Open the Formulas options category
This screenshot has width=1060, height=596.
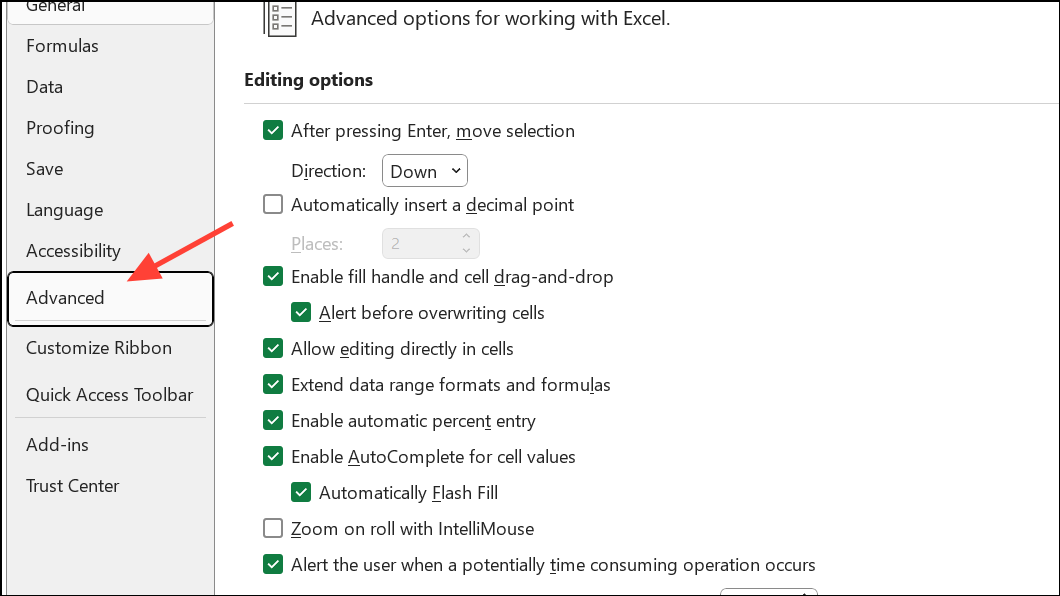pyautogui.click(x=62, y=46)
